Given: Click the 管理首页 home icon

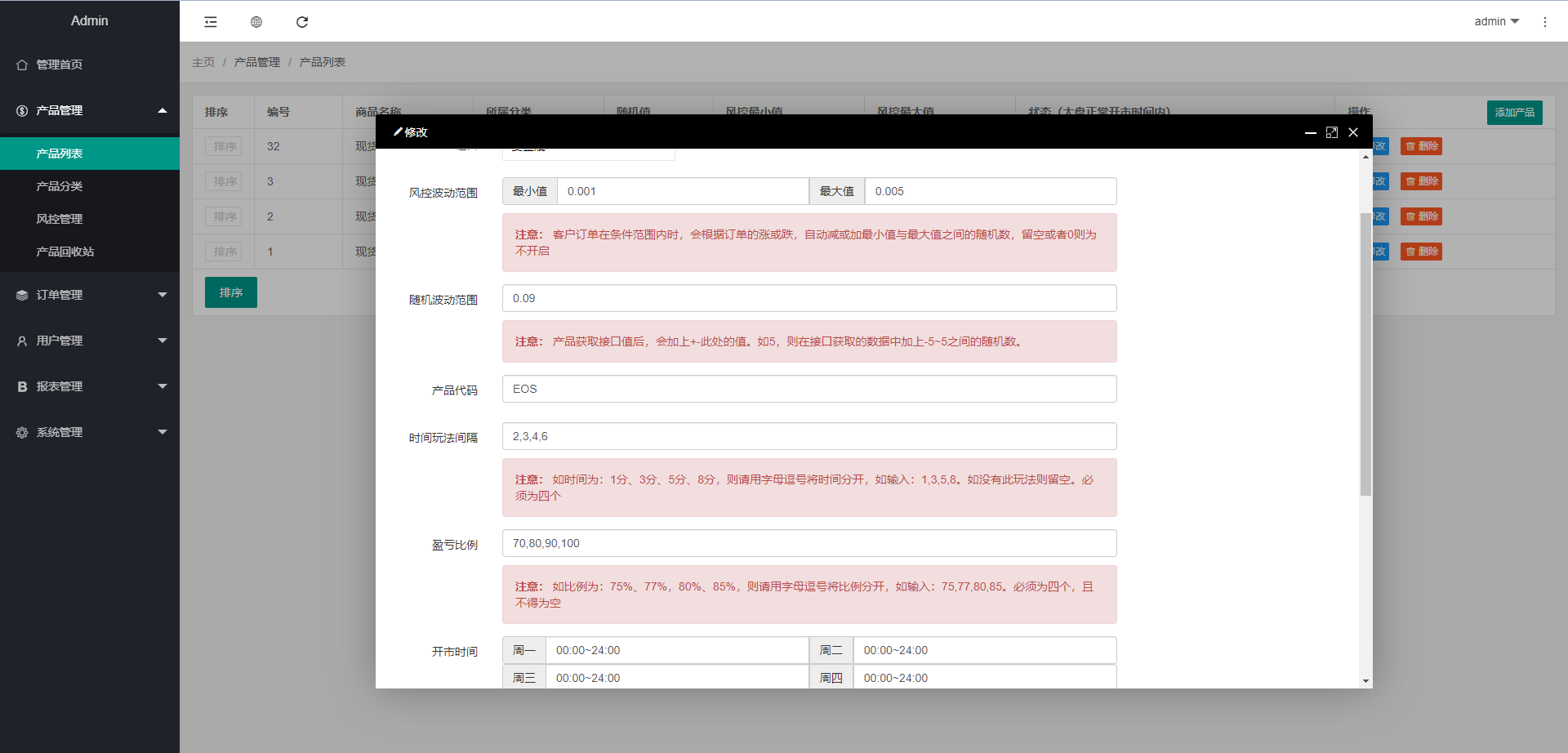Looking at the screenshot, I should pyautogui.click(x=20, y=64).
